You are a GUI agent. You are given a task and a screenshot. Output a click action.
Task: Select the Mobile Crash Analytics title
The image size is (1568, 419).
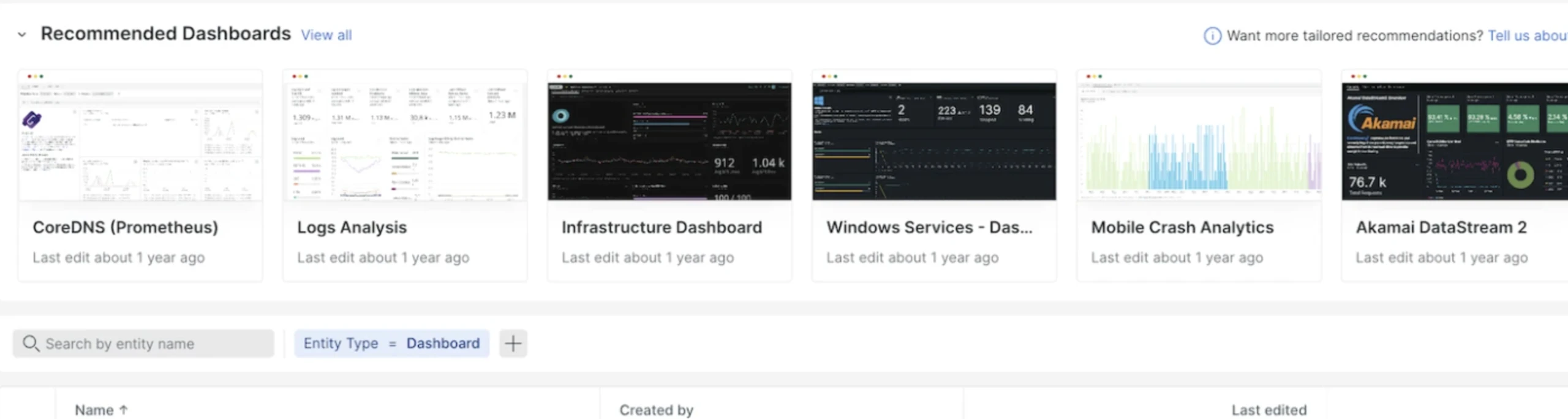pyautogui.click(x=1182, y=228)
